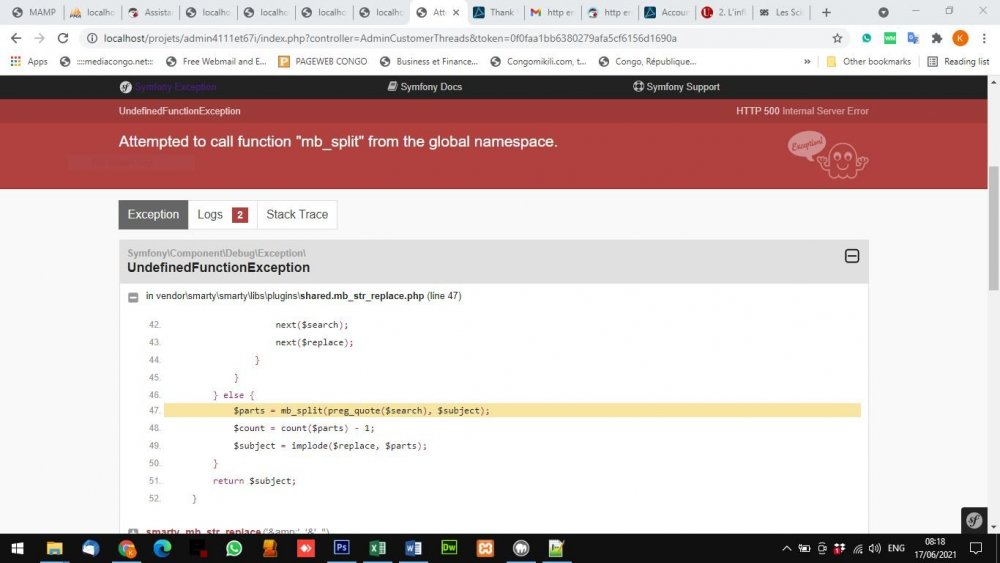
Task: Switch to the Logs tab
Action: tap(222, 214)
